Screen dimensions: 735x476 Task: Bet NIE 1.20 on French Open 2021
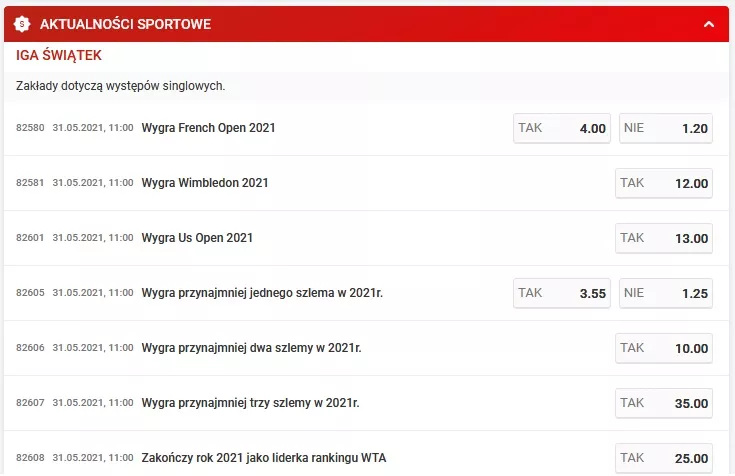point(666,128)
